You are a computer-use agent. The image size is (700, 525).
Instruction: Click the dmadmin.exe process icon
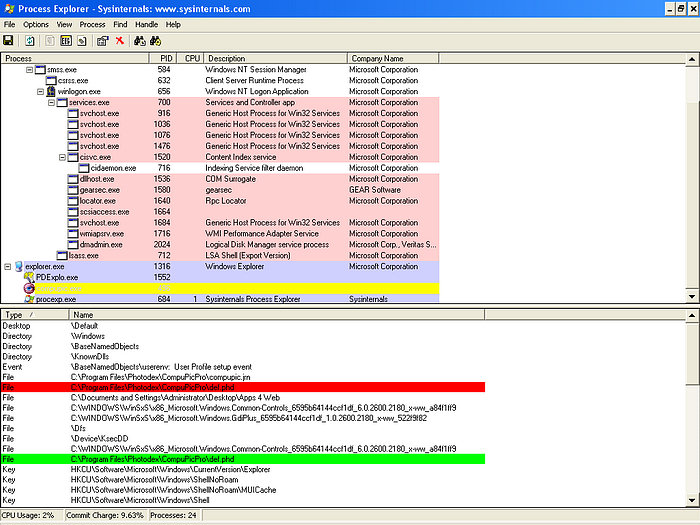click(x=73, y=245)
